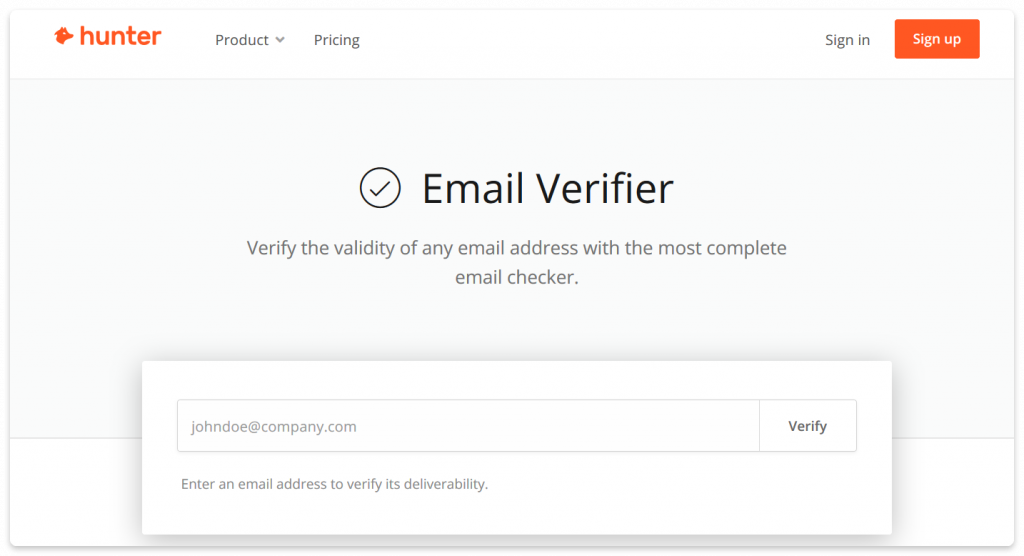Click the circled checkmark icon beside Email Verifier
Viewport: 1024px width, 556px height.
(x=380, y=188)
